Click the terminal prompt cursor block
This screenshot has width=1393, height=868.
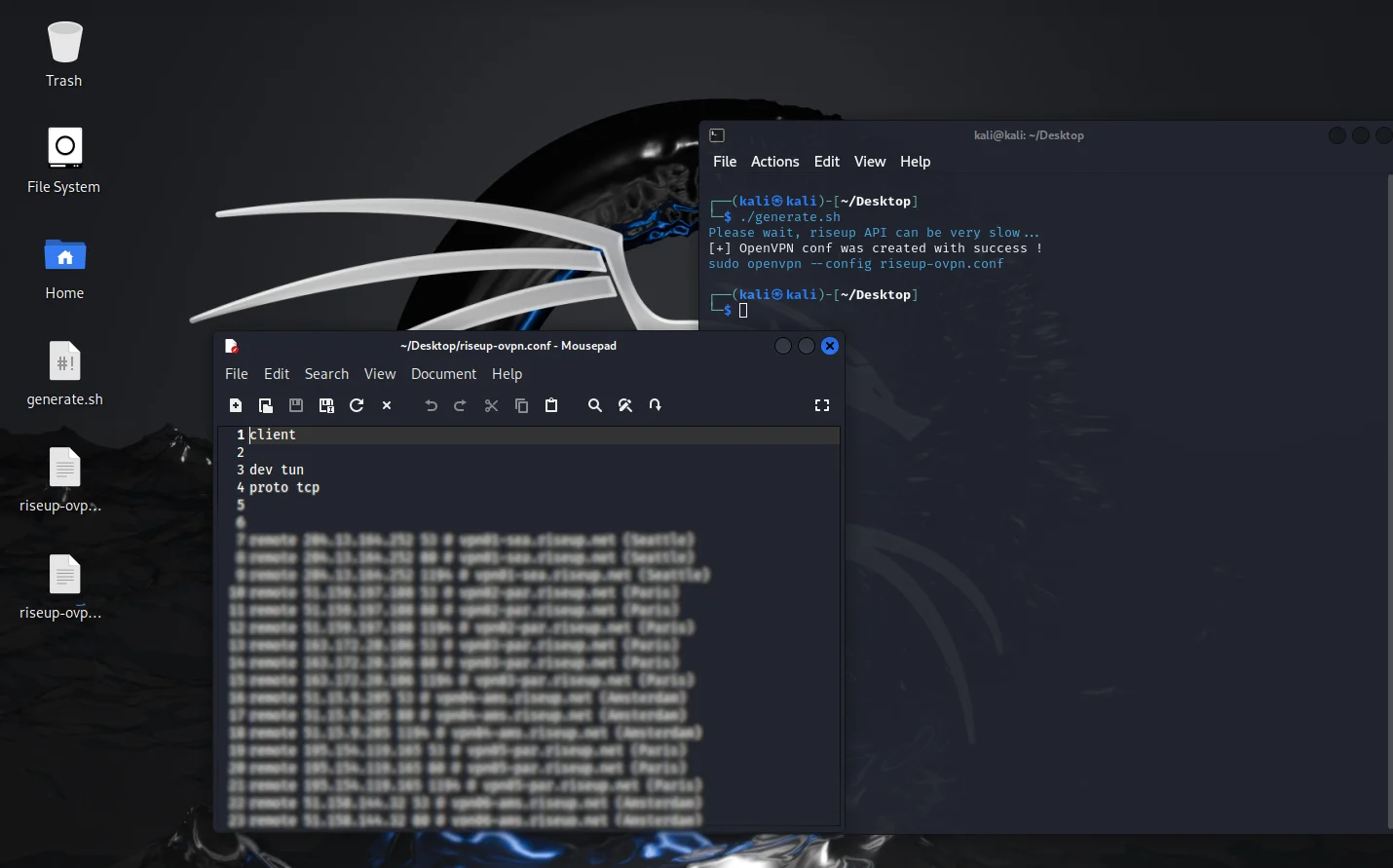tap(743, 311)
